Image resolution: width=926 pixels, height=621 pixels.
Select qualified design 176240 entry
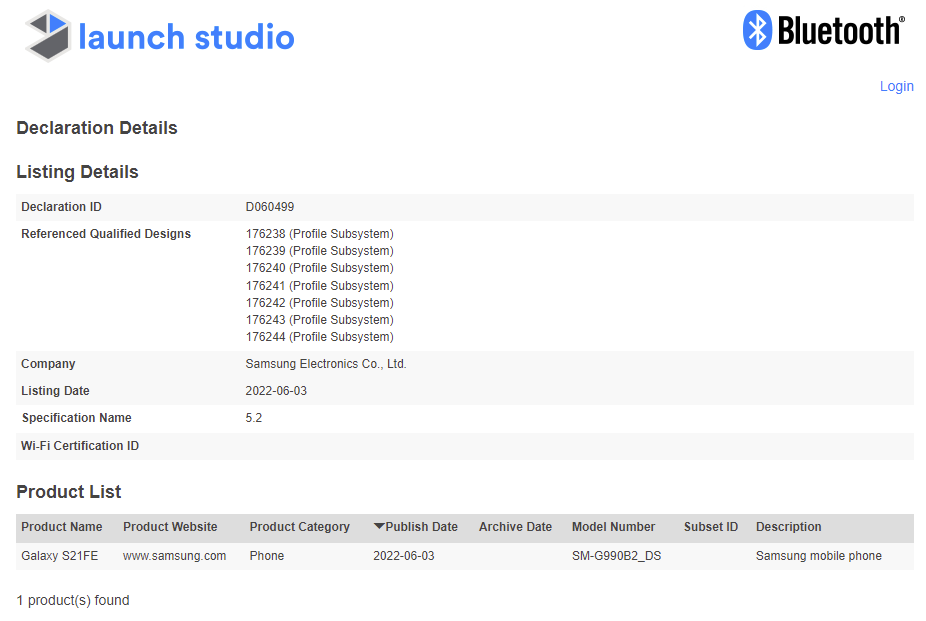(x=319, y=268)
